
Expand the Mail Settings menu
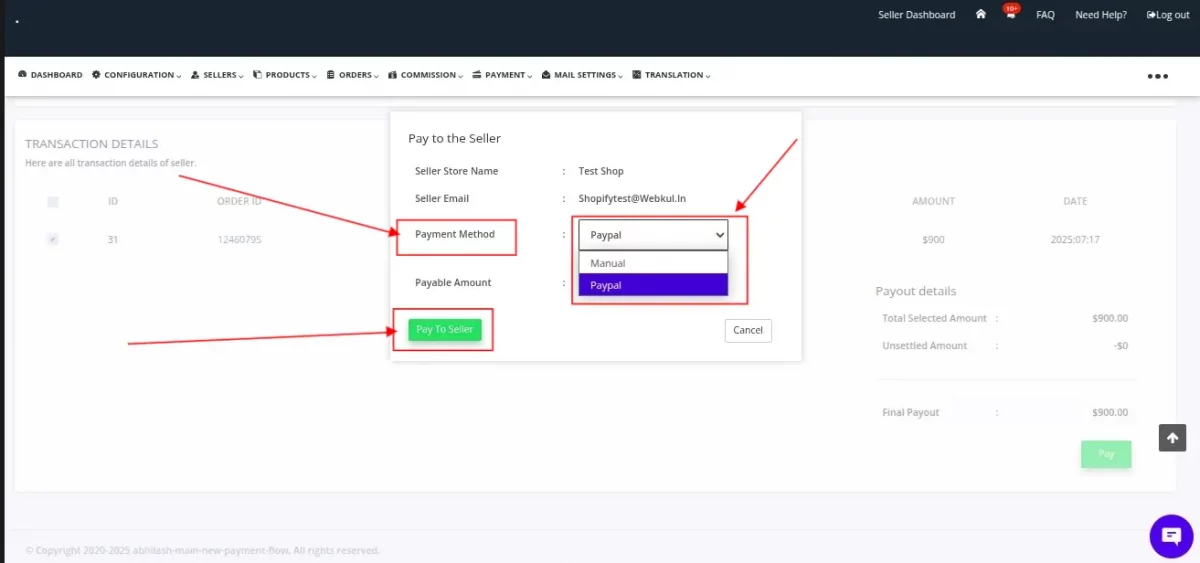(582, 75)
